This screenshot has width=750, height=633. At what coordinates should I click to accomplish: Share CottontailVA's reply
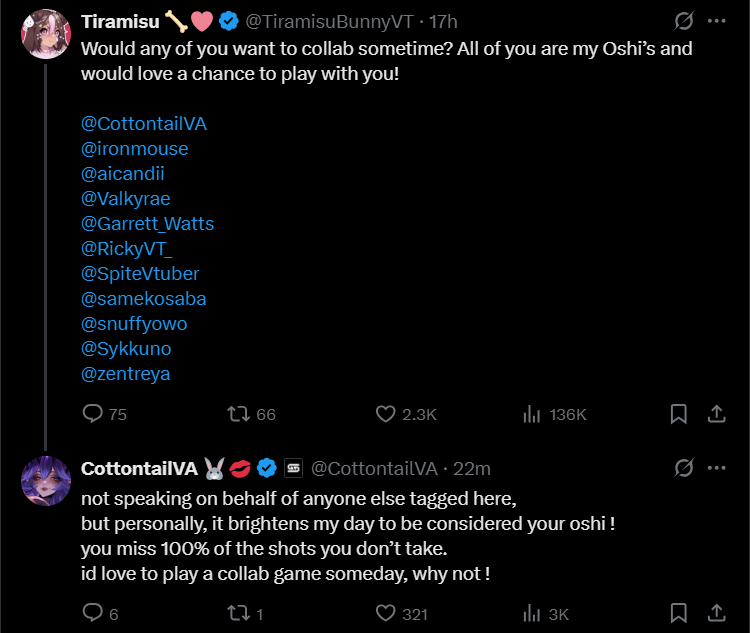click(716, 612)
